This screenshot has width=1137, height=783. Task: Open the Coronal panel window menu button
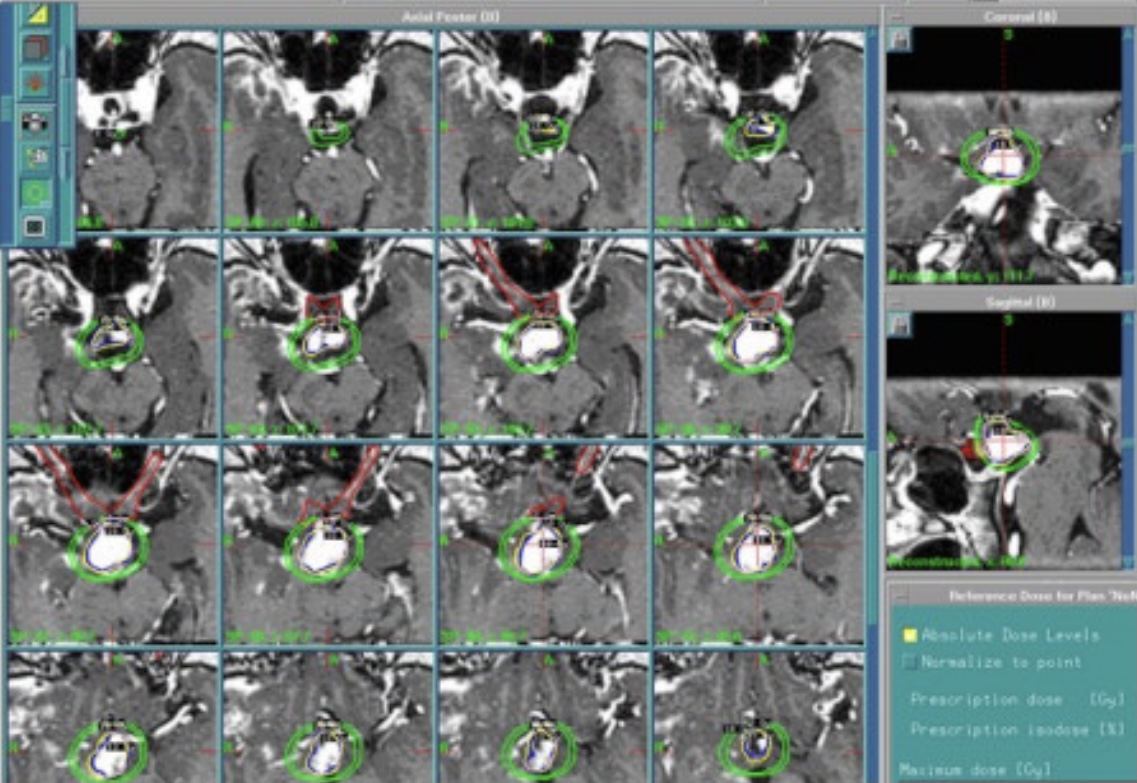point(897,16)
